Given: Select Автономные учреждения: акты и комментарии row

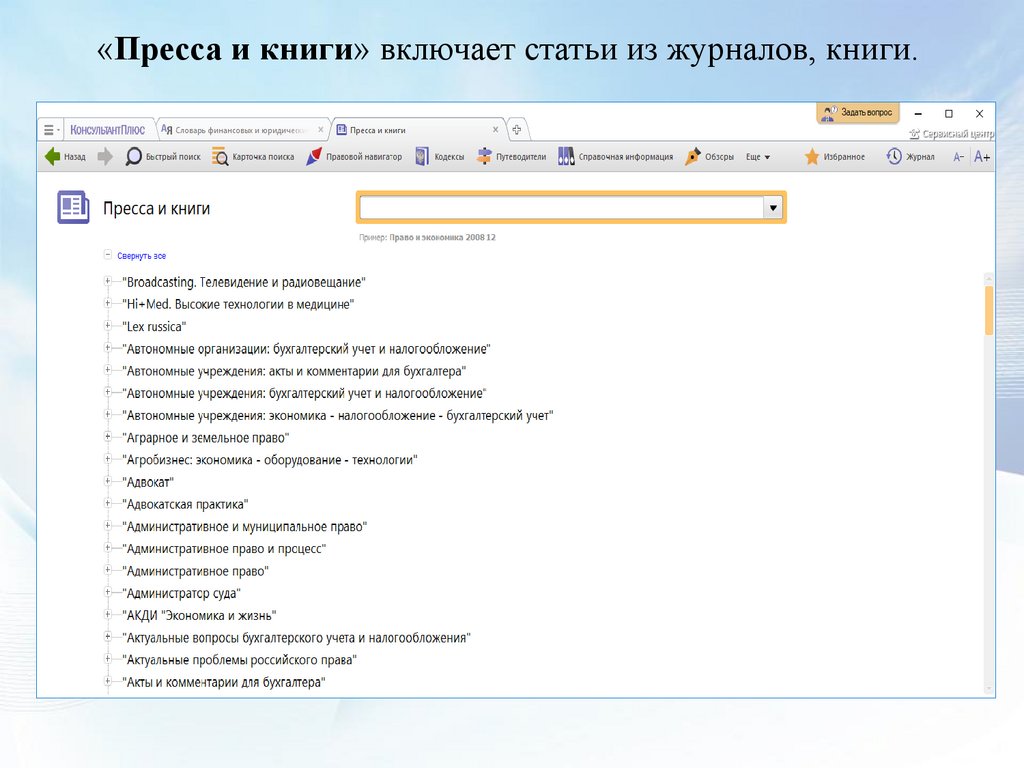Looking at the screenshot, I should click(294, 371).
